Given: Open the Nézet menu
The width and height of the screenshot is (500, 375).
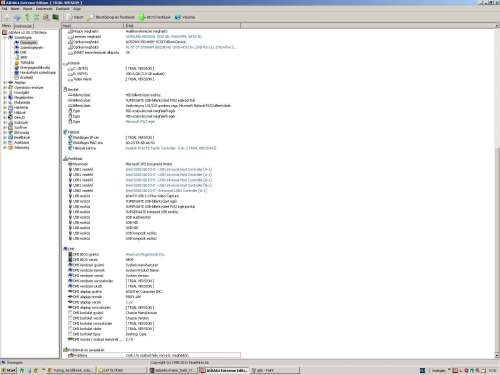Looking at the screenshot, I should pos(15,9).
